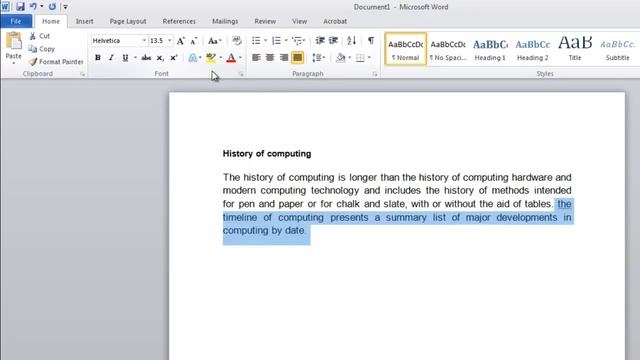640x360 pixels.
Task: Toggle Superscript formatting
Action: (x=173, y=58)
